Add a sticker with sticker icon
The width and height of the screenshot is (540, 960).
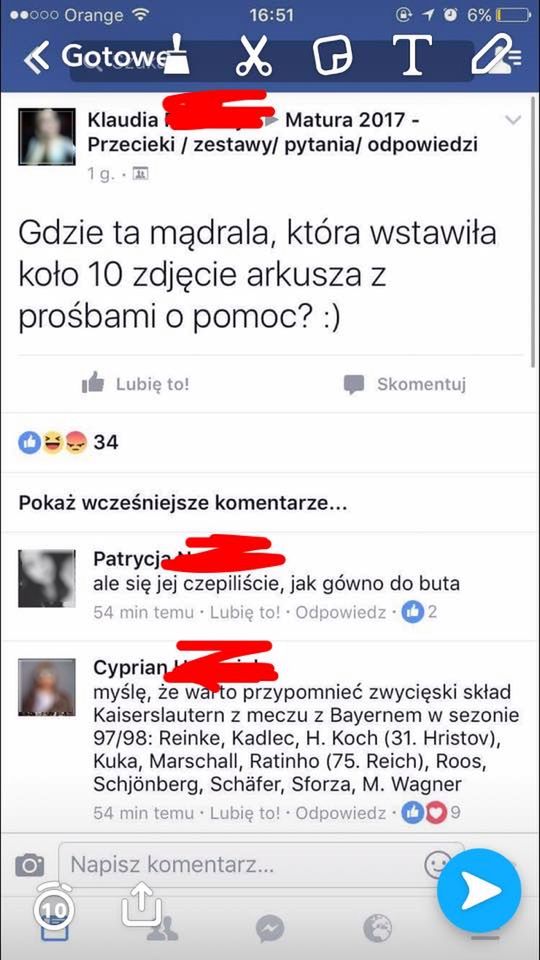[333, 55]
